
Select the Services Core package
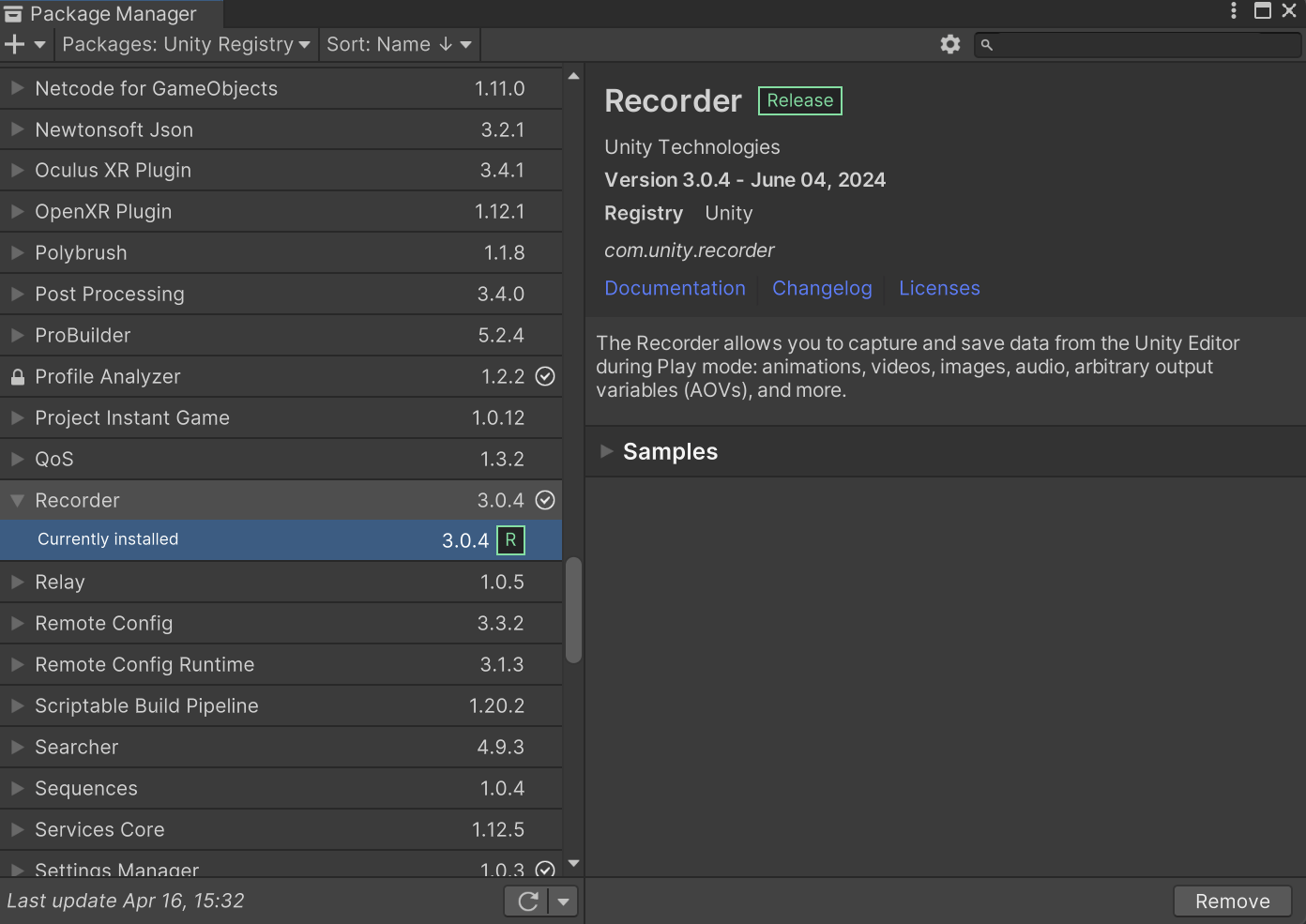point(281,829)
